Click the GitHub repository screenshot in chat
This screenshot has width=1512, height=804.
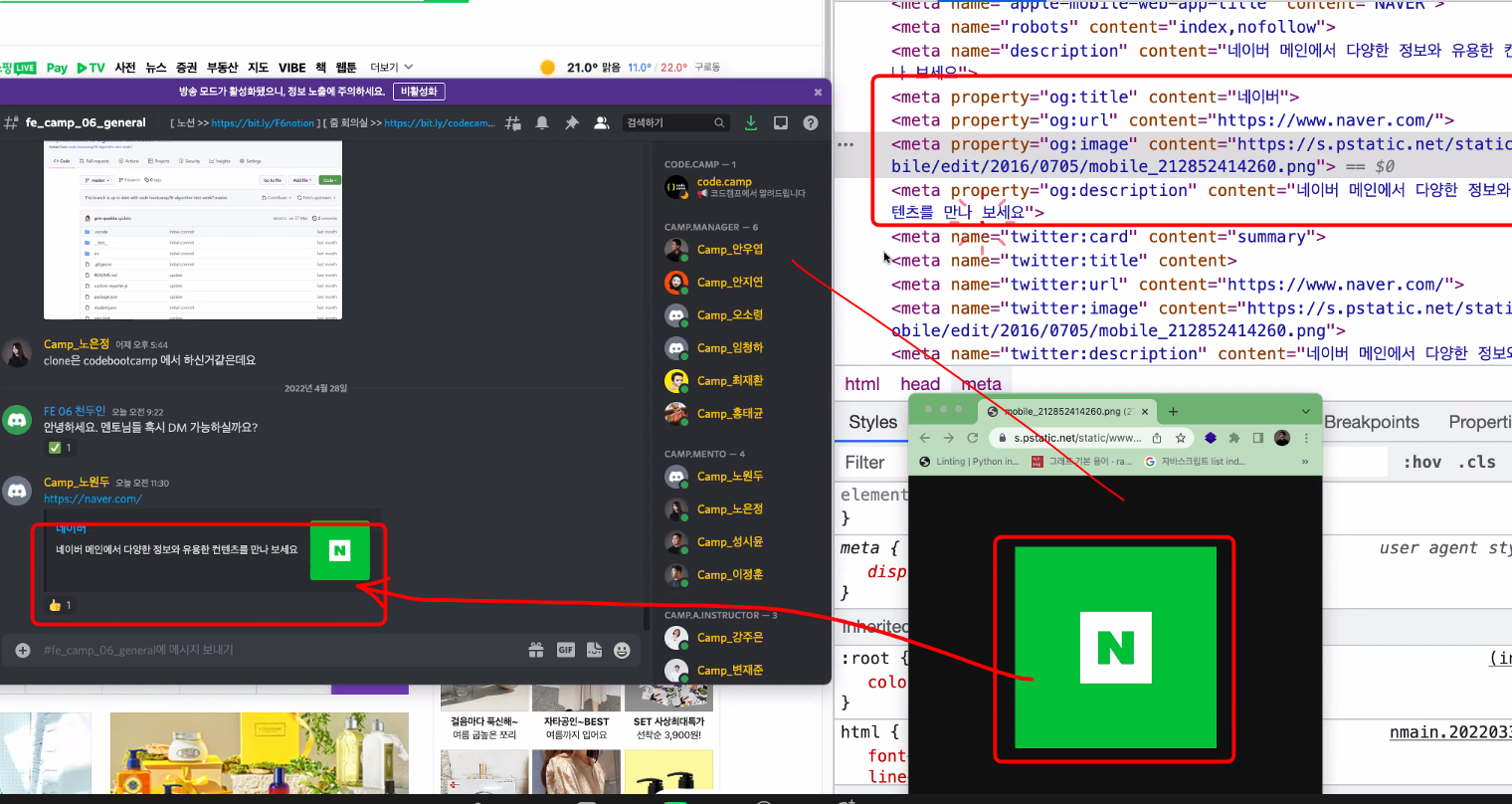click(193, 230)
